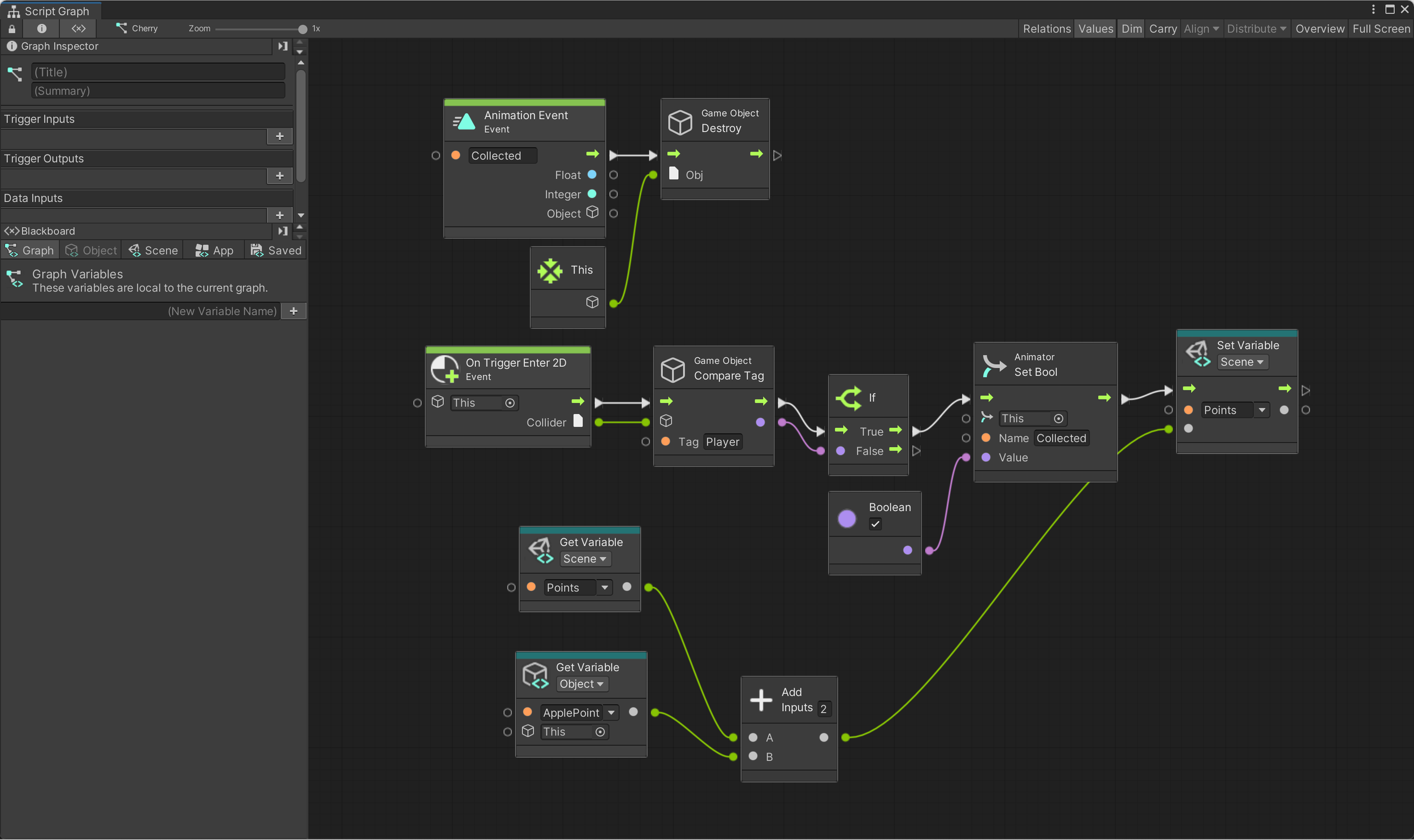This screenshot has width=1414, height=840.
Task: Toggle Dim in the graph toolbar
Action: (1131, 28)
